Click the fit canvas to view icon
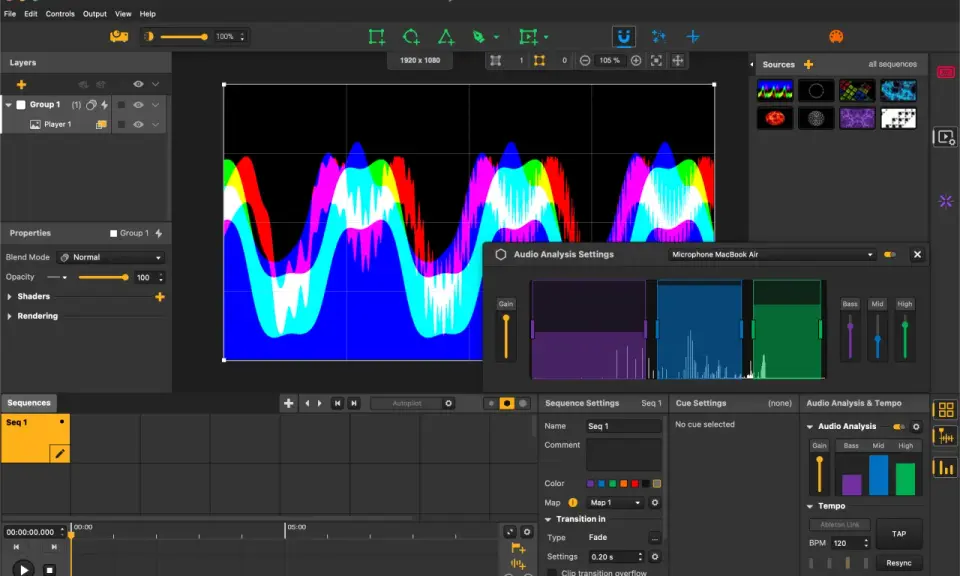The height and width of the screenshot is (576, 960). [656, 61]
